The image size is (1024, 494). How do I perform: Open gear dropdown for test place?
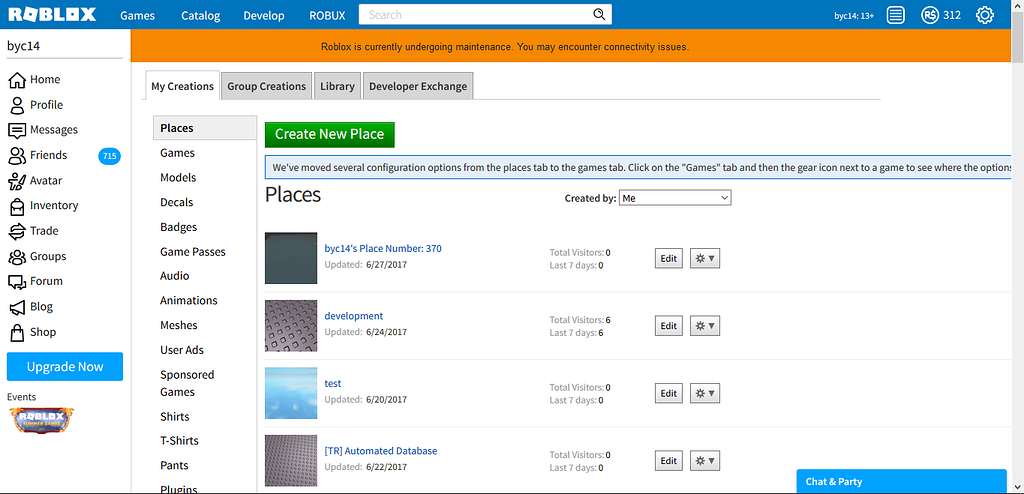point(705,393)
